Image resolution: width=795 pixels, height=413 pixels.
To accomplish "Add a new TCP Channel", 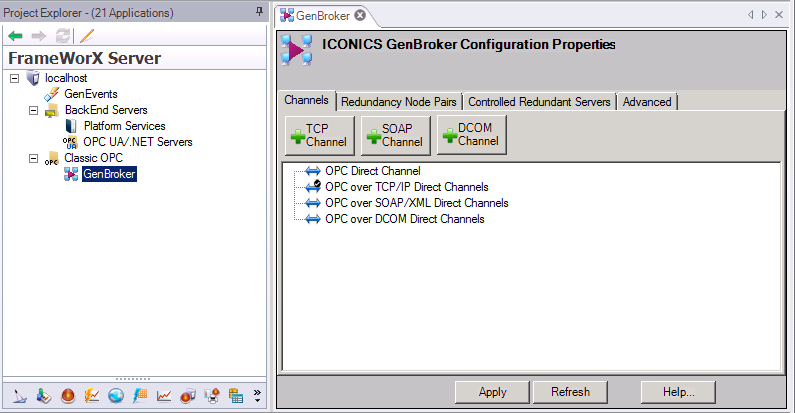I will click(317, 136).
